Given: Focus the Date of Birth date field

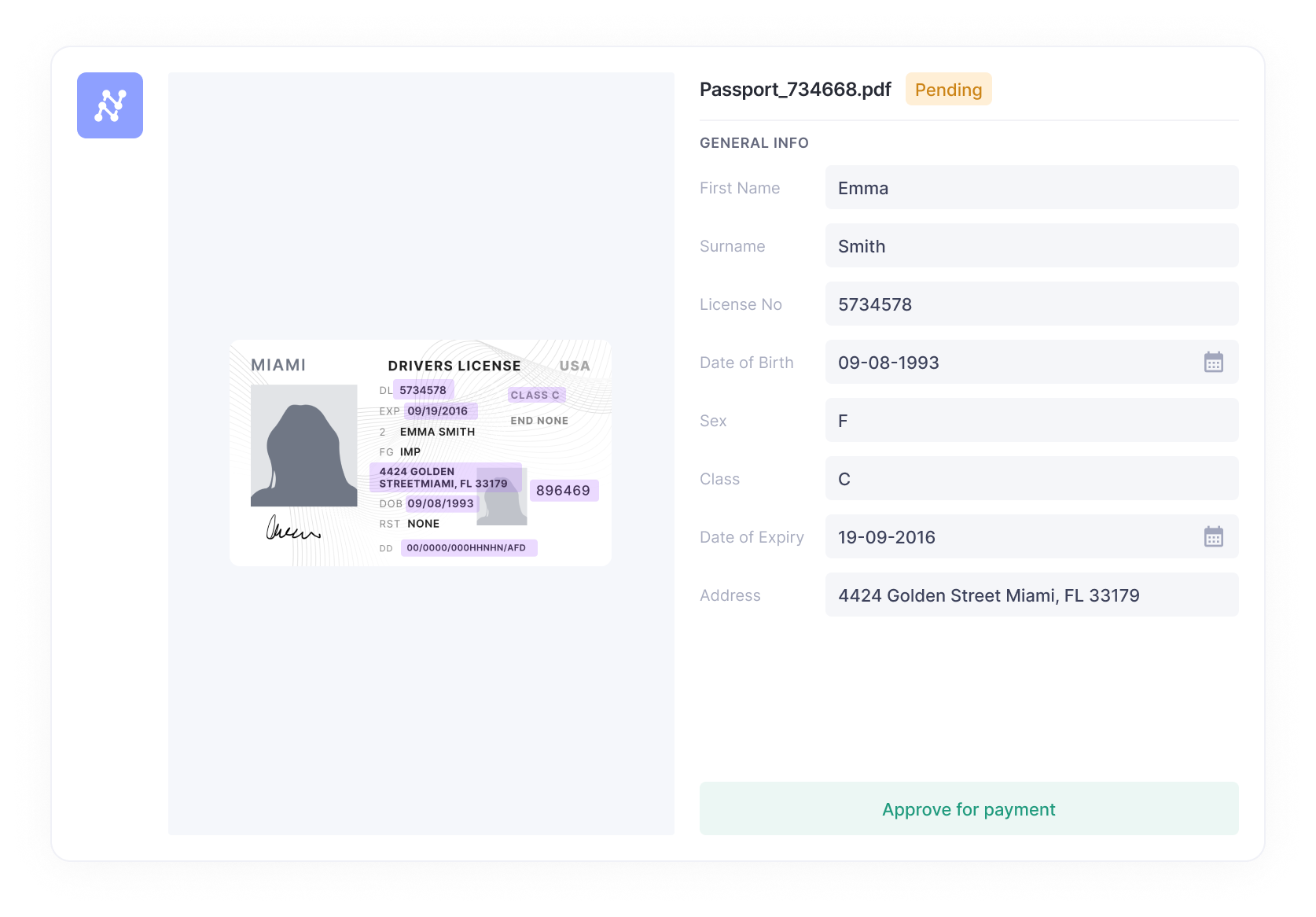Looking at the screenshot, I should [1006, 363].
